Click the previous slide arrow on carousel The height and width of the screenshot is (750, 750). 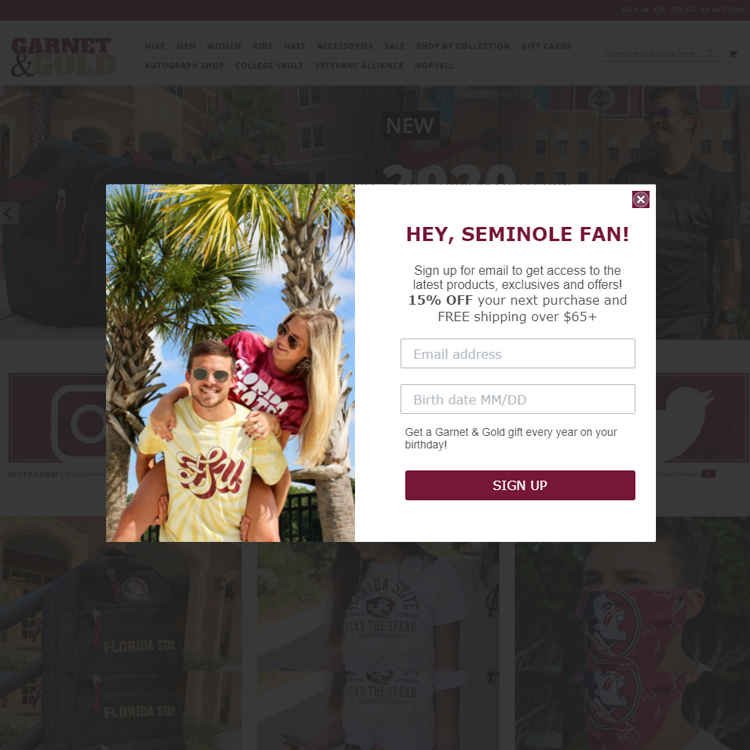pyautogui.click(x=8, y=213)
